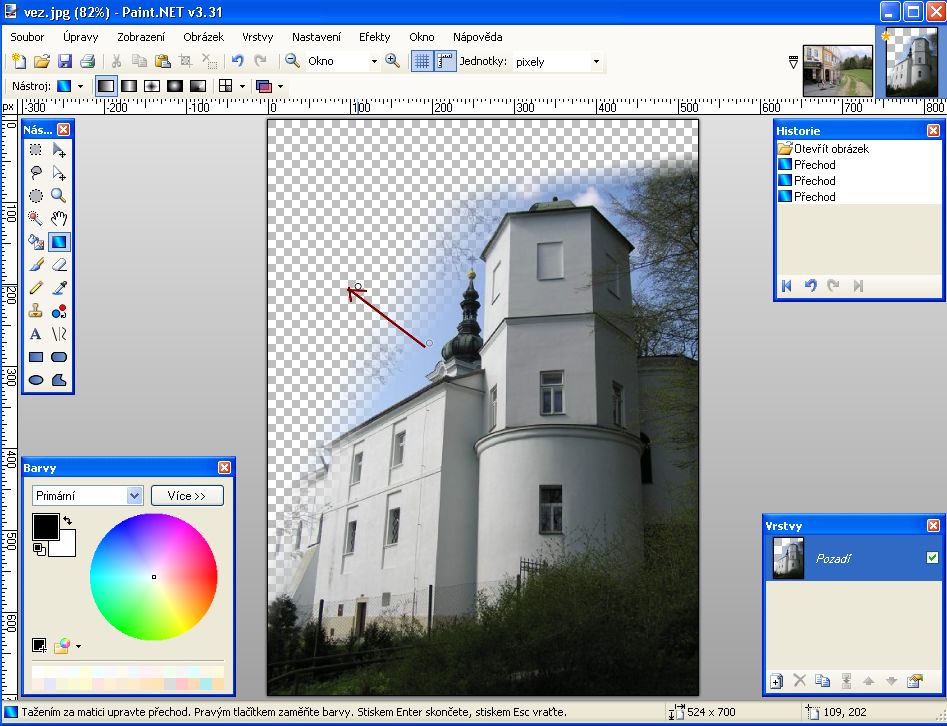The image size is (947, 726).
Task: Pick the Eraser tool
Action: (59, 265)
